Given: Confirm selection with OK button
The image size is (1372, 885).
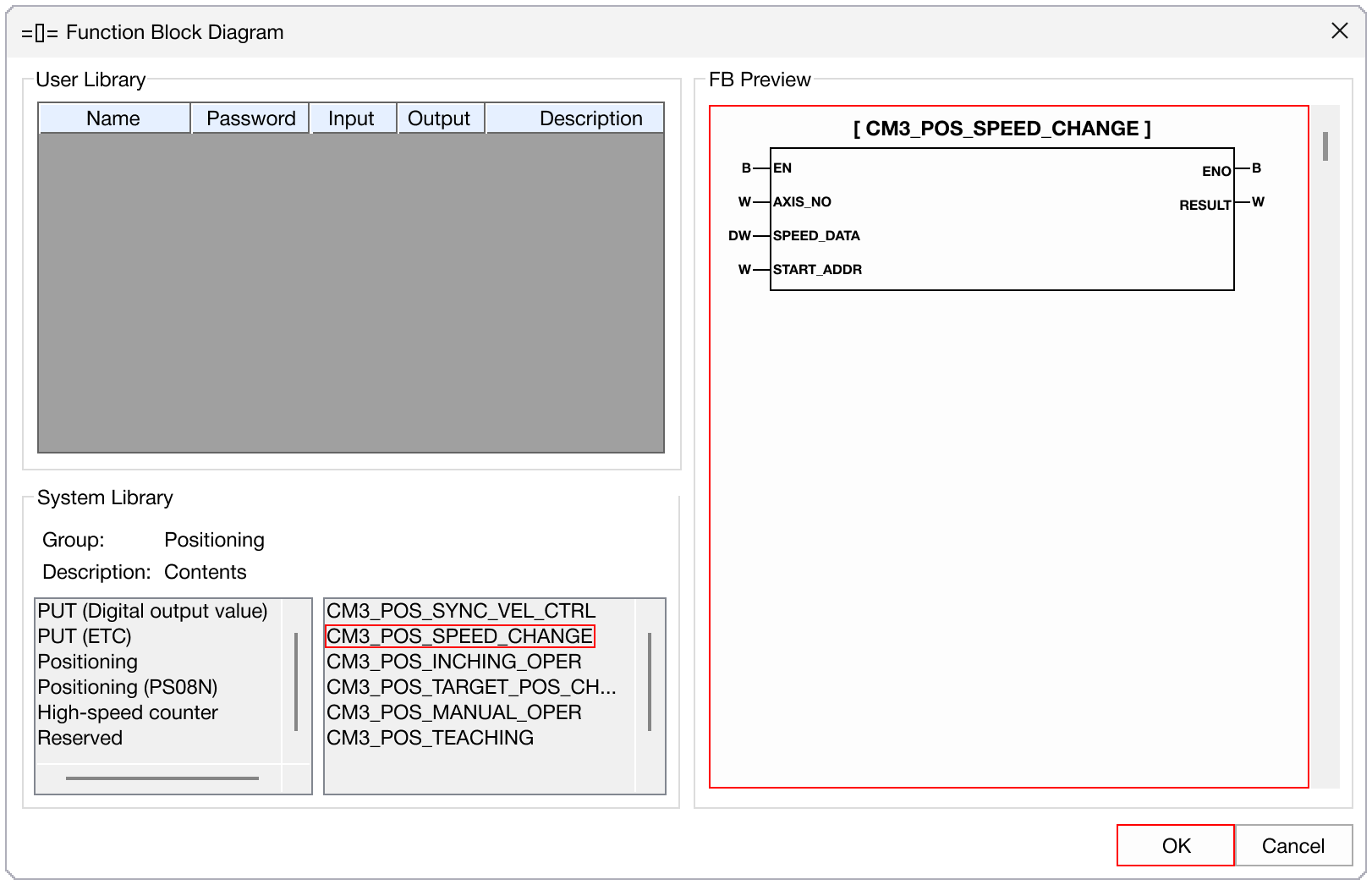Looking at the screenshot, I should 1175,845.
